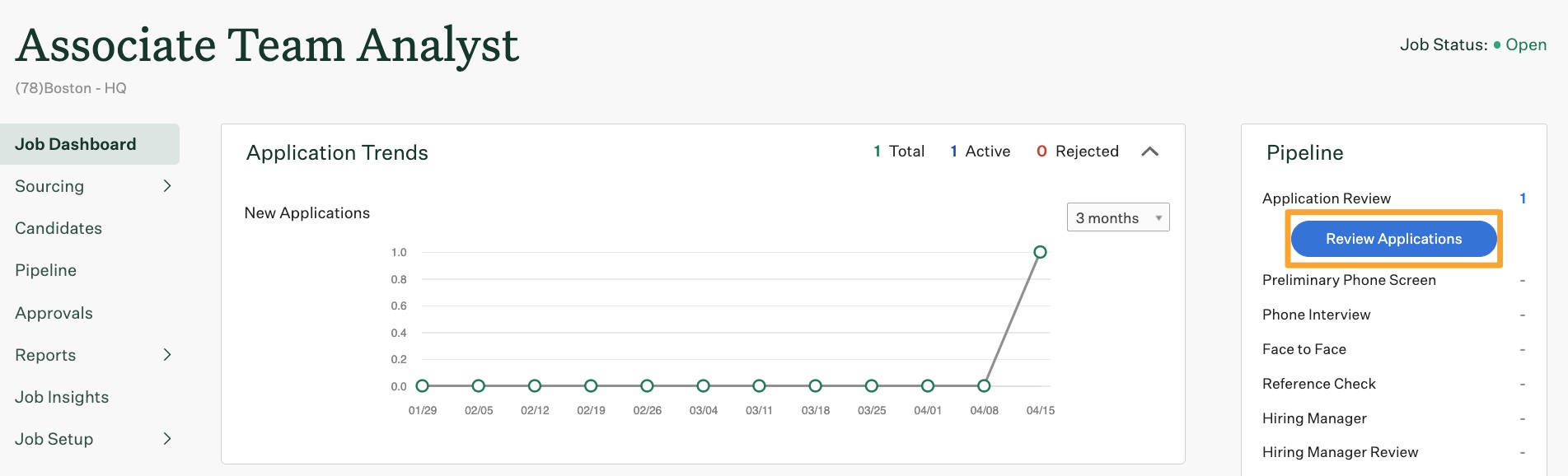Image resolution: width=1568 pixels, height=476 pixels.
Task: Click the Application Review count number
Action: tap(1523, 198)
